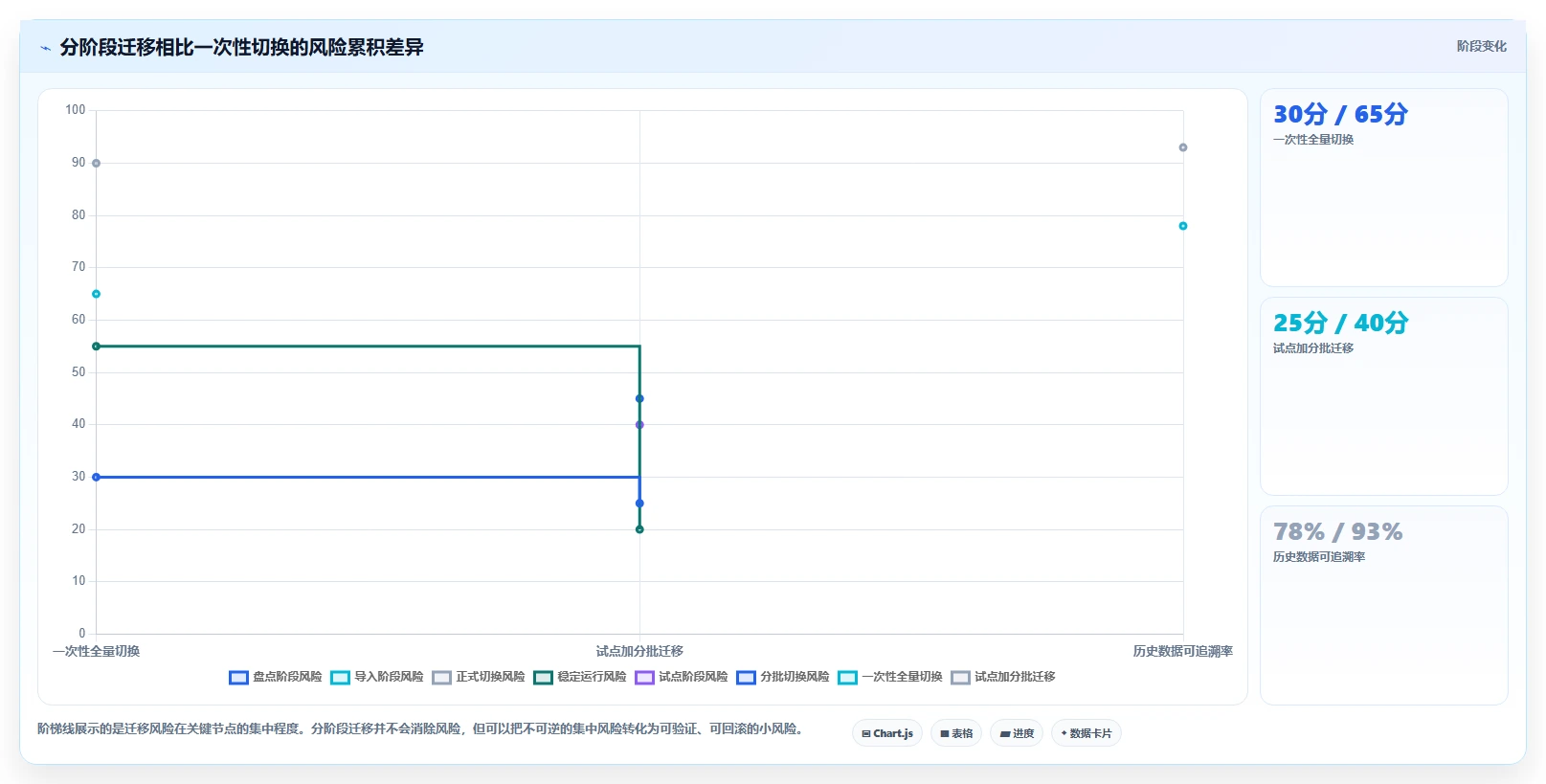Click the footnote text starting with 阶梯线展示的是
The width and height of the screenshot is (1546, 784).
[421, 728]
